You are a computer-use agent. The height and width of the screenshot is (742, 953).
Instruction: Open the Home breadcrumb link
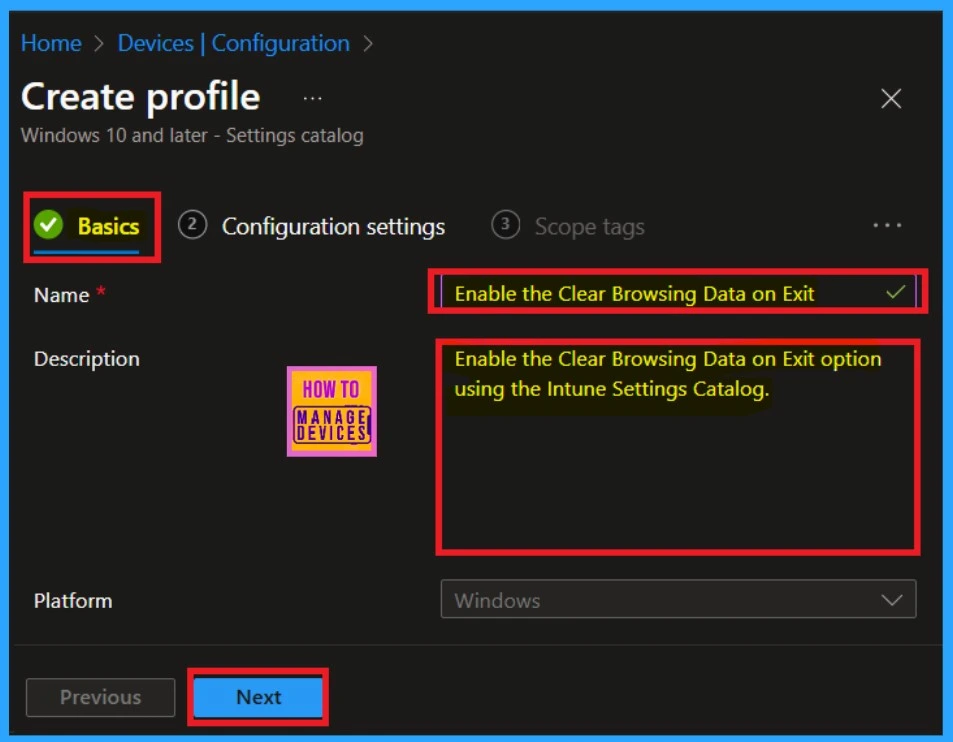coord(51,43)
